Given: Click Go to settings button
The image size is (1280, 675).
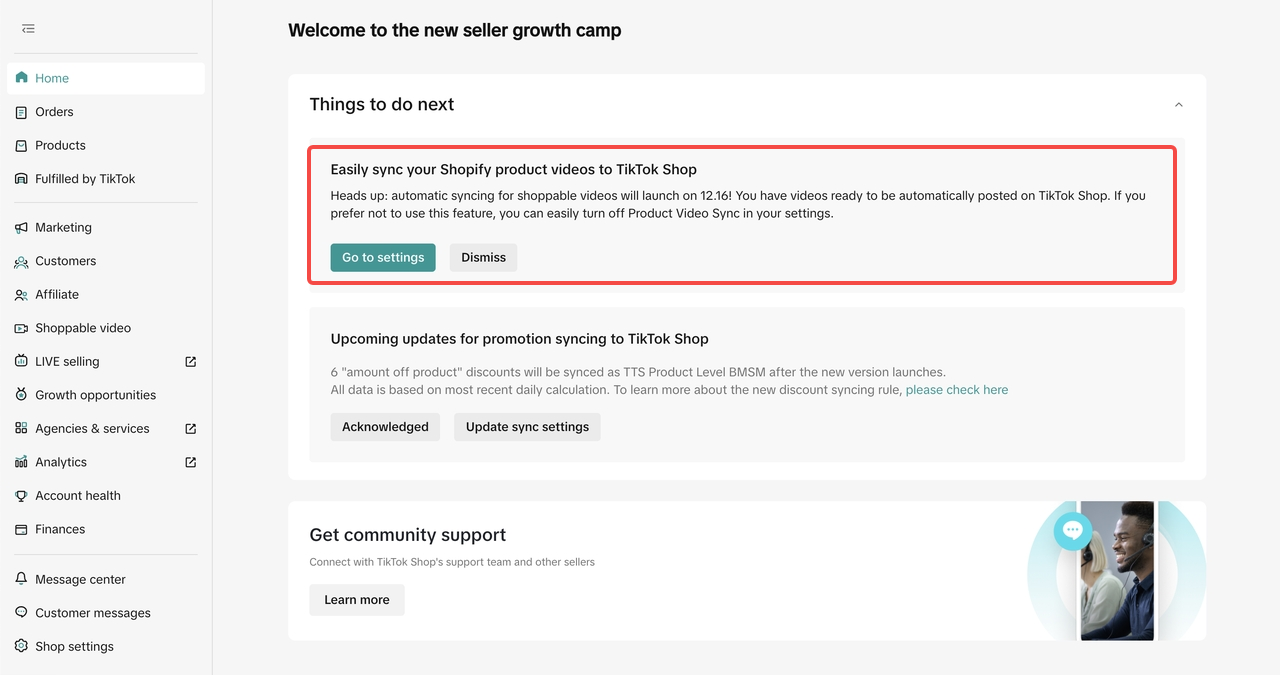Looking at the screenshot, I should (383, 257).
